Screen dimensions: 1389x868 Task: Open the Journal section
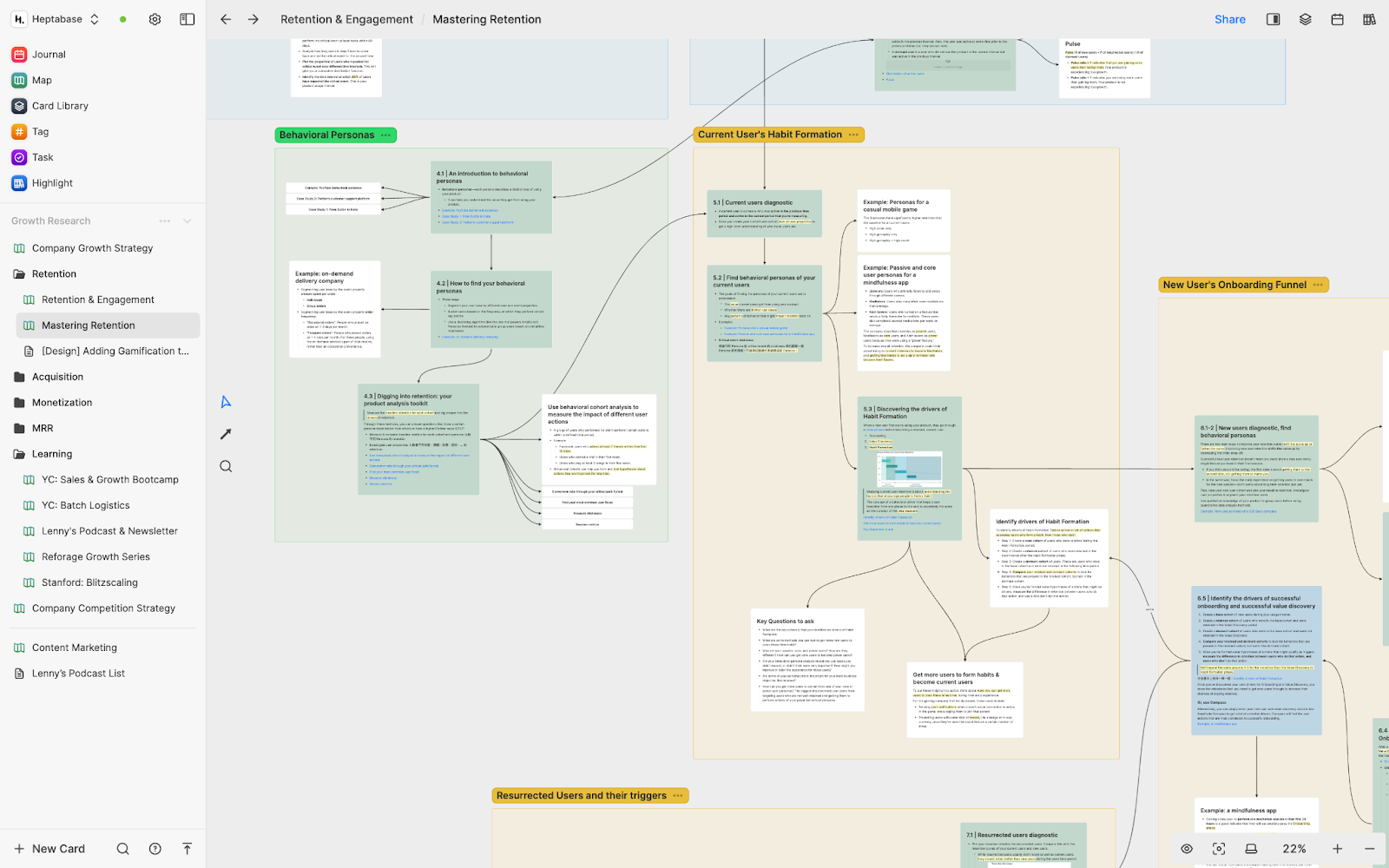click(x=49, y=55)
